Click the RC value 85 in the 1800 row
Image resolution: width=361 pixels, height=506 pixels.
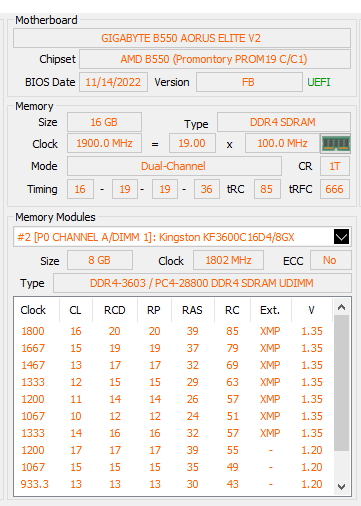tap(233, 331)
